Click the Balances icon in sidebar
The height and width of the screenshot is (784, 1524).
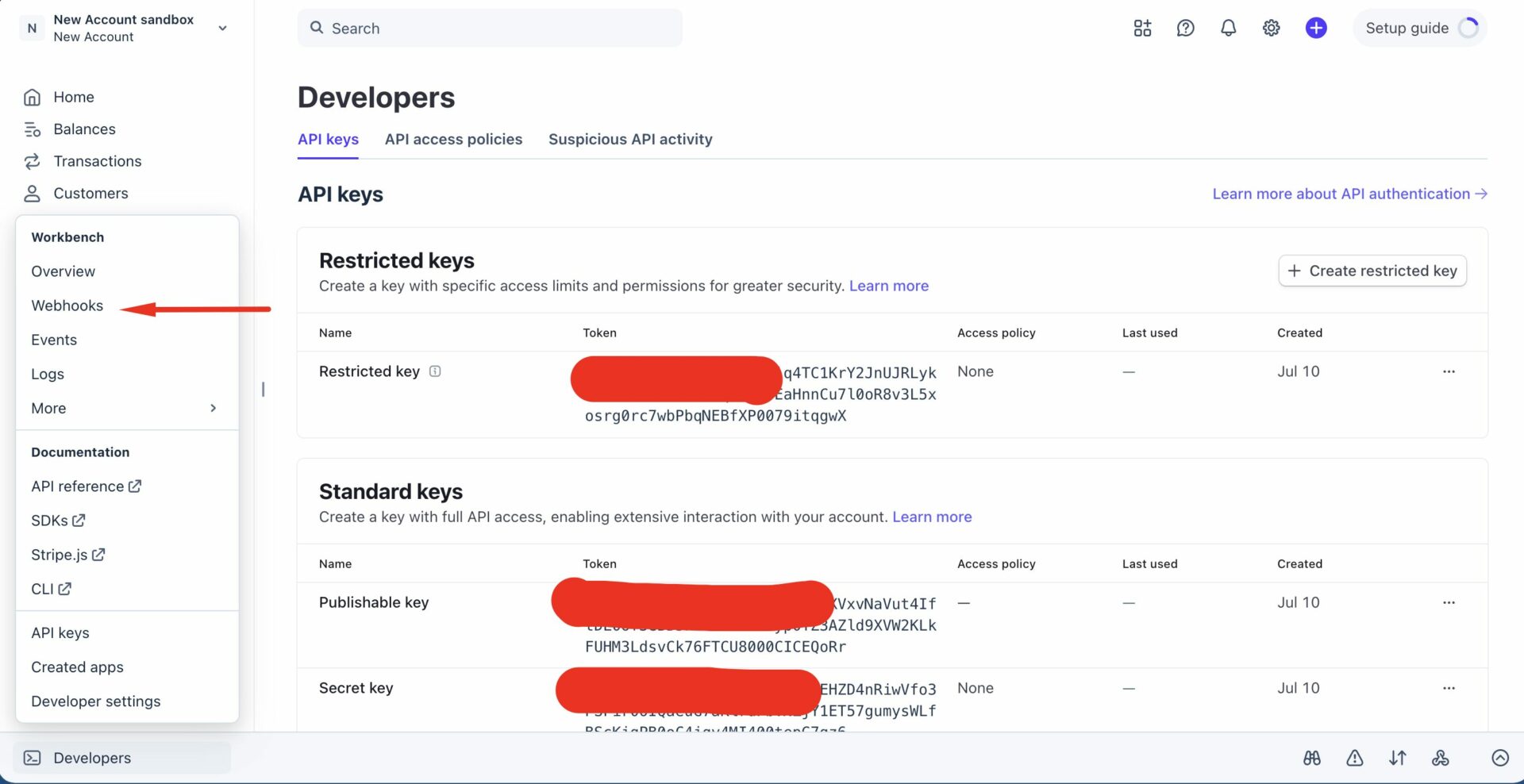(32, 129)
